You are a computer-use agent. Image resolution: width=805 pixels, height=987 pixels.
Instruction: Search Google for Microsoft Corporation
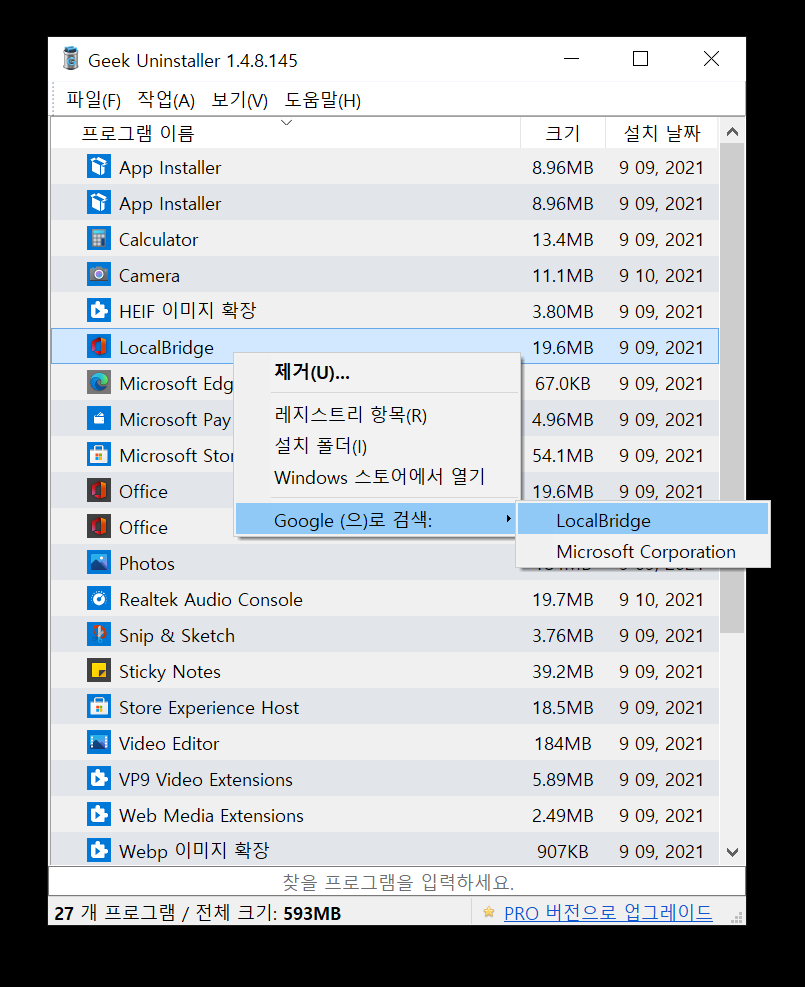643,551
